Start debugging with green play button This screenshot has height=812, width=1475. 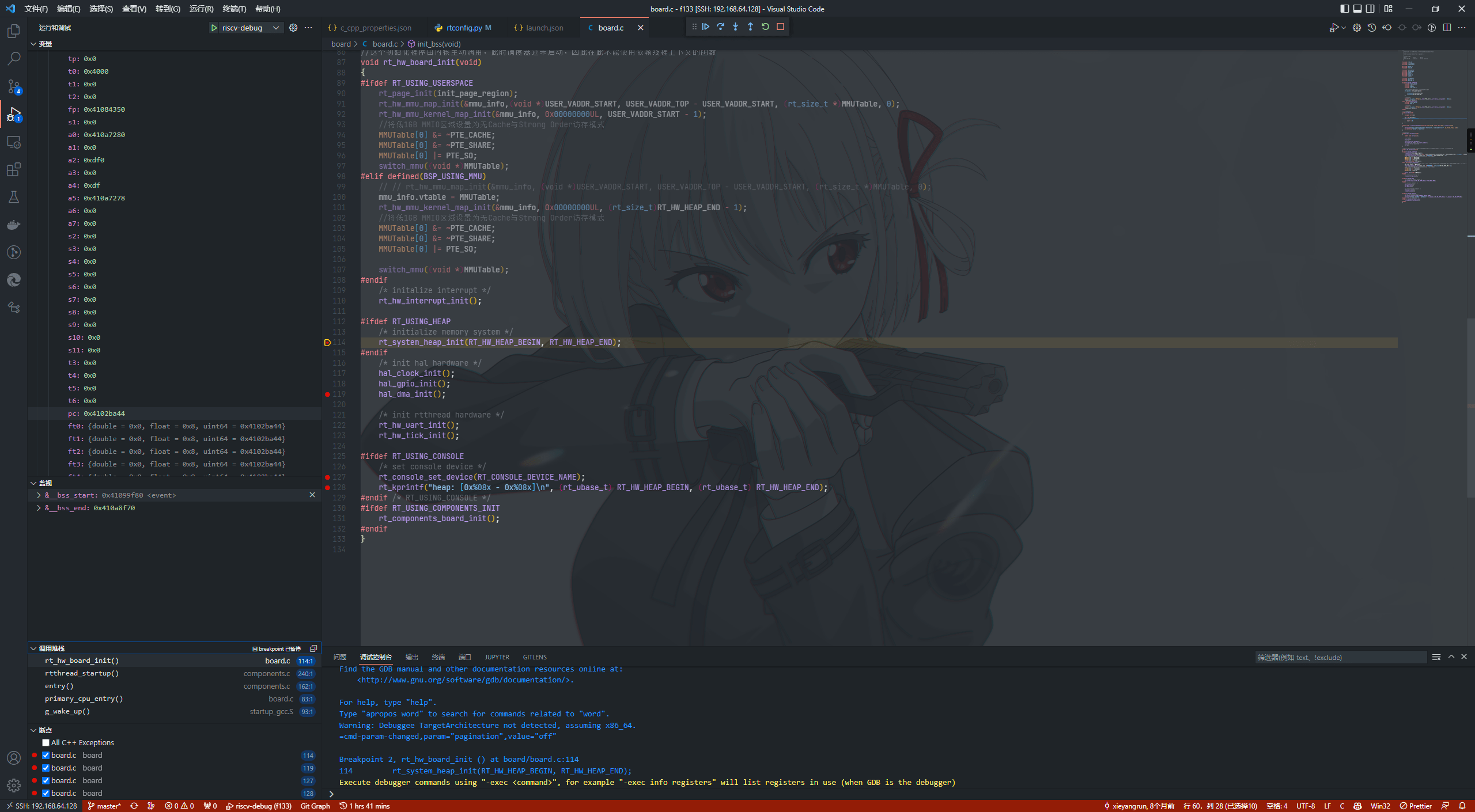pyautogui.click(x=214, y=28)
